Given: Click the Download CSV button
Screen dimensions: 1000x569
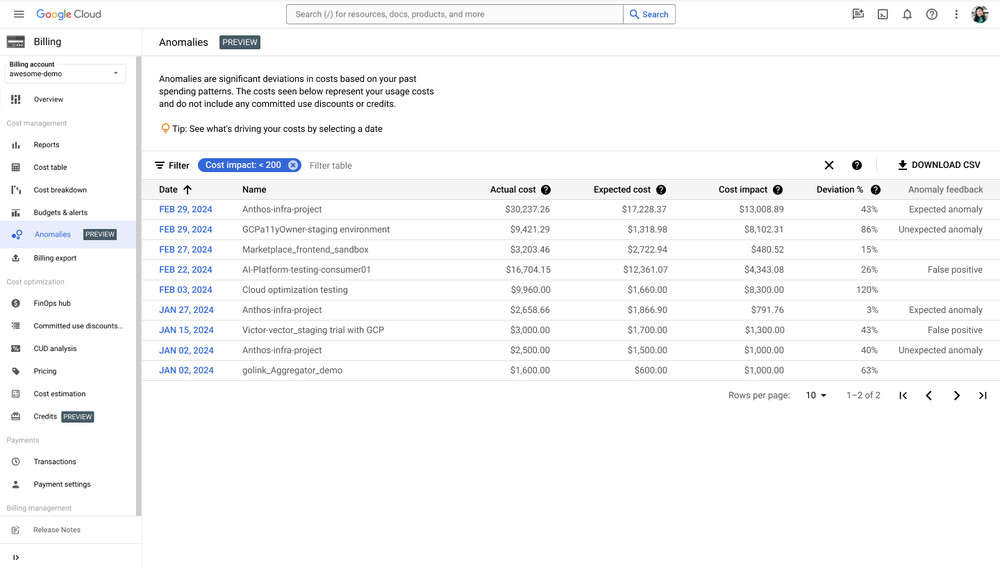Looking at the screenshot, I should point(938,165).
